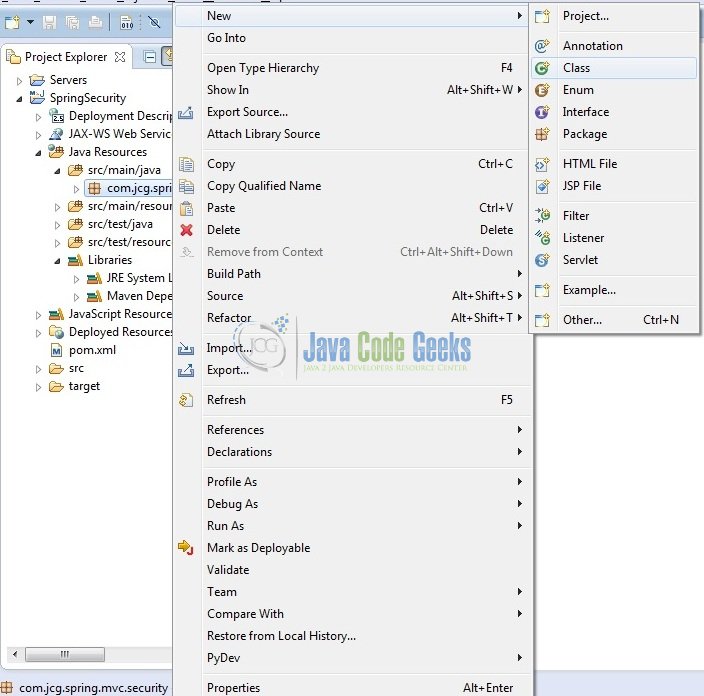Select JRE System Library entry
The width and height of the screenshot is (704, 696).
coord(139,278)
